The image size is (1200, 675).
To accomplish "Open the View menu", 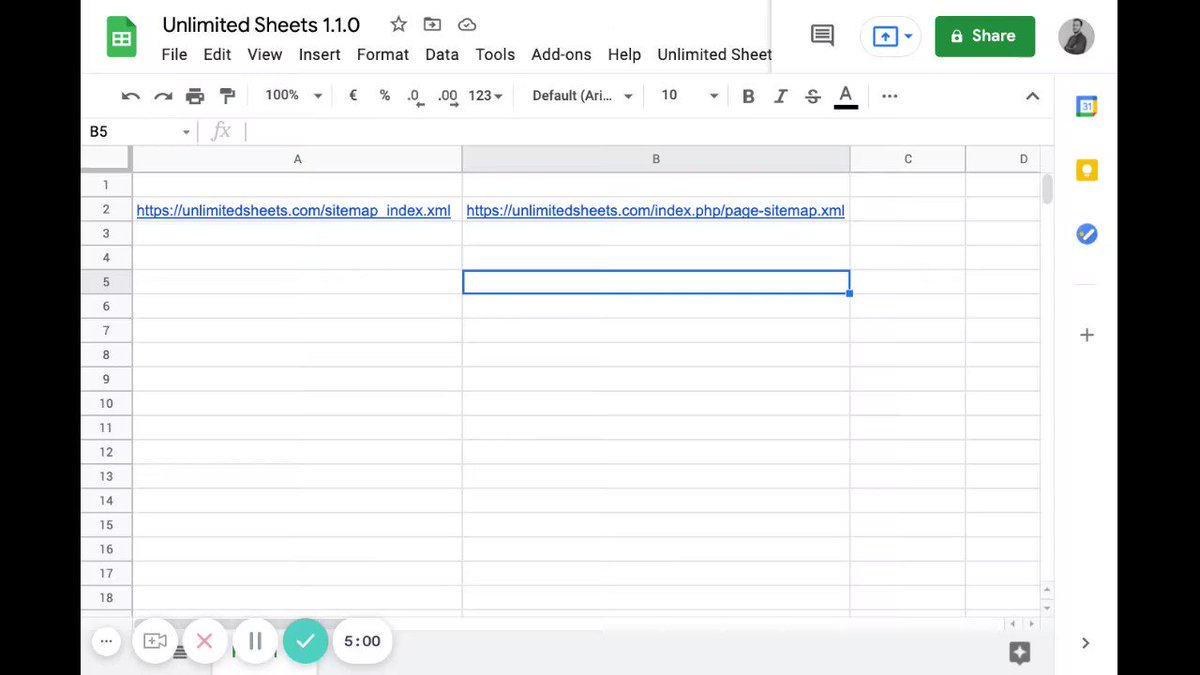I will [265, 55].
